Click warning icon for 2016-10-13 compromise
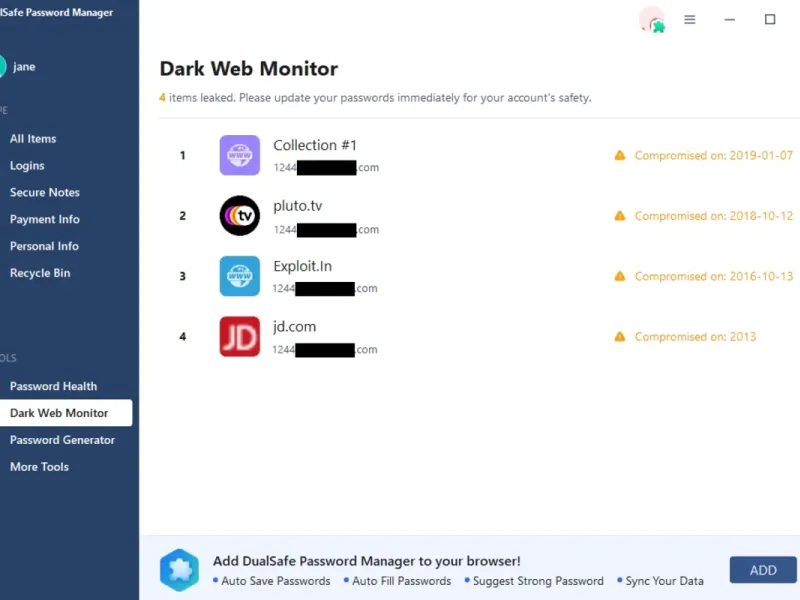Viewport: 800px width, 600px height. (620, 276)
